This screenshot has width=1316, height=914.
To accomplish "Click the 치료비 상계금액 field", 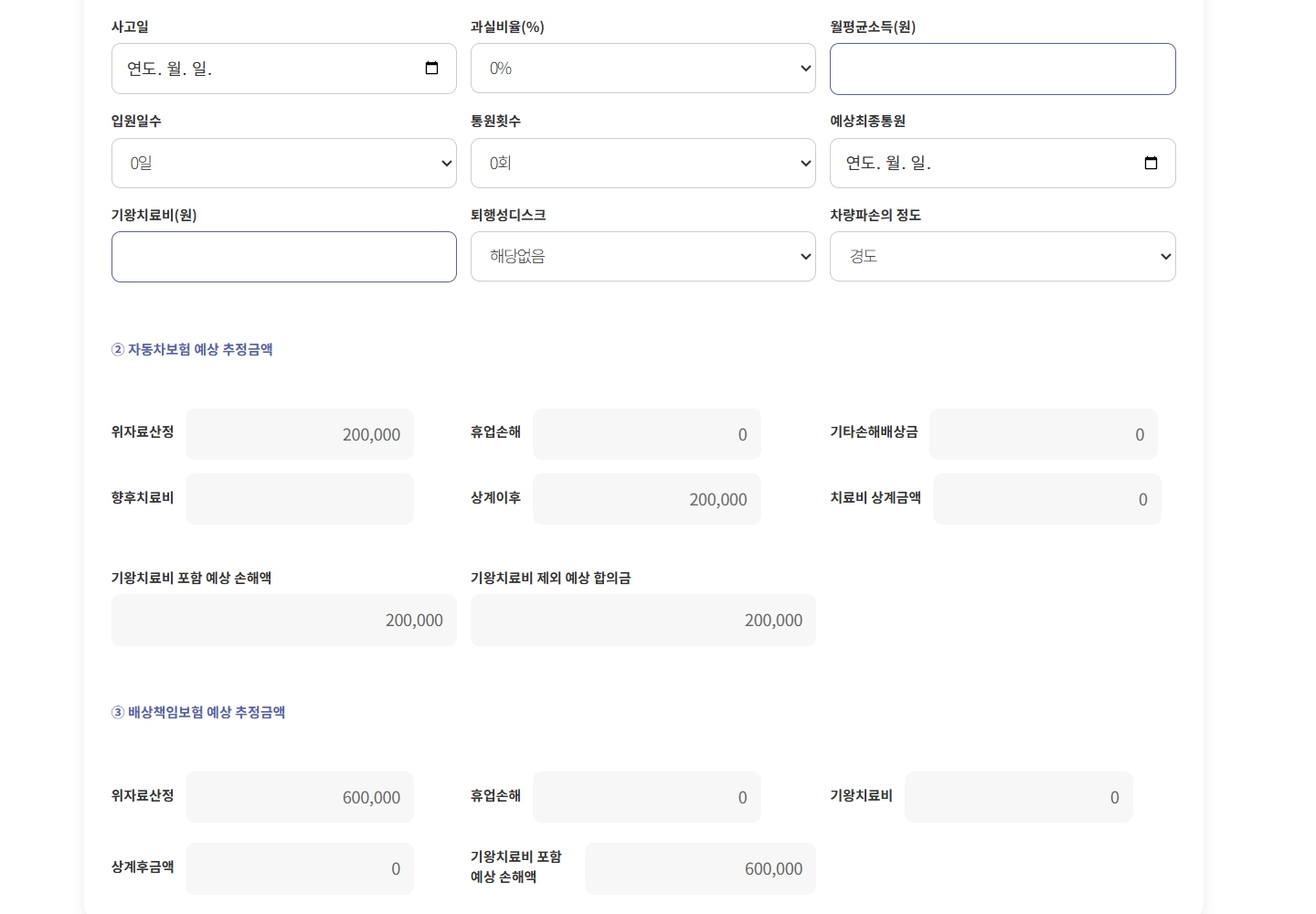I will coord(1047,499).
